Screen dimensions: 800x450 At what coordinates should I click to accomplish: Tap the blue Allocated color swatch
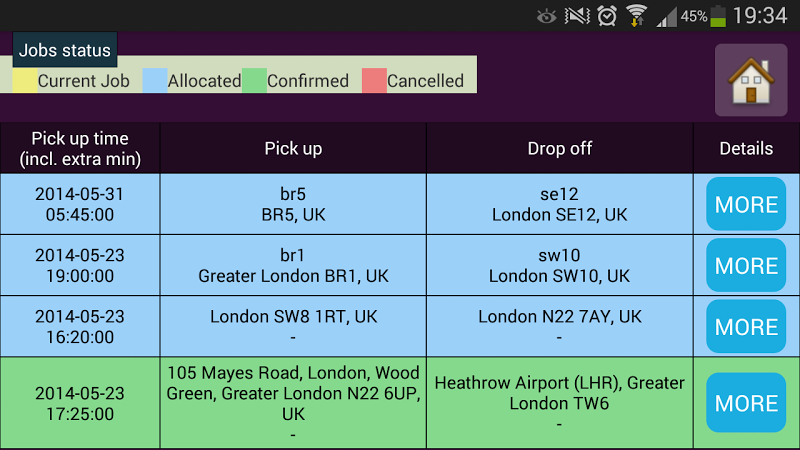pyautogui.click(x=155, y=81)
